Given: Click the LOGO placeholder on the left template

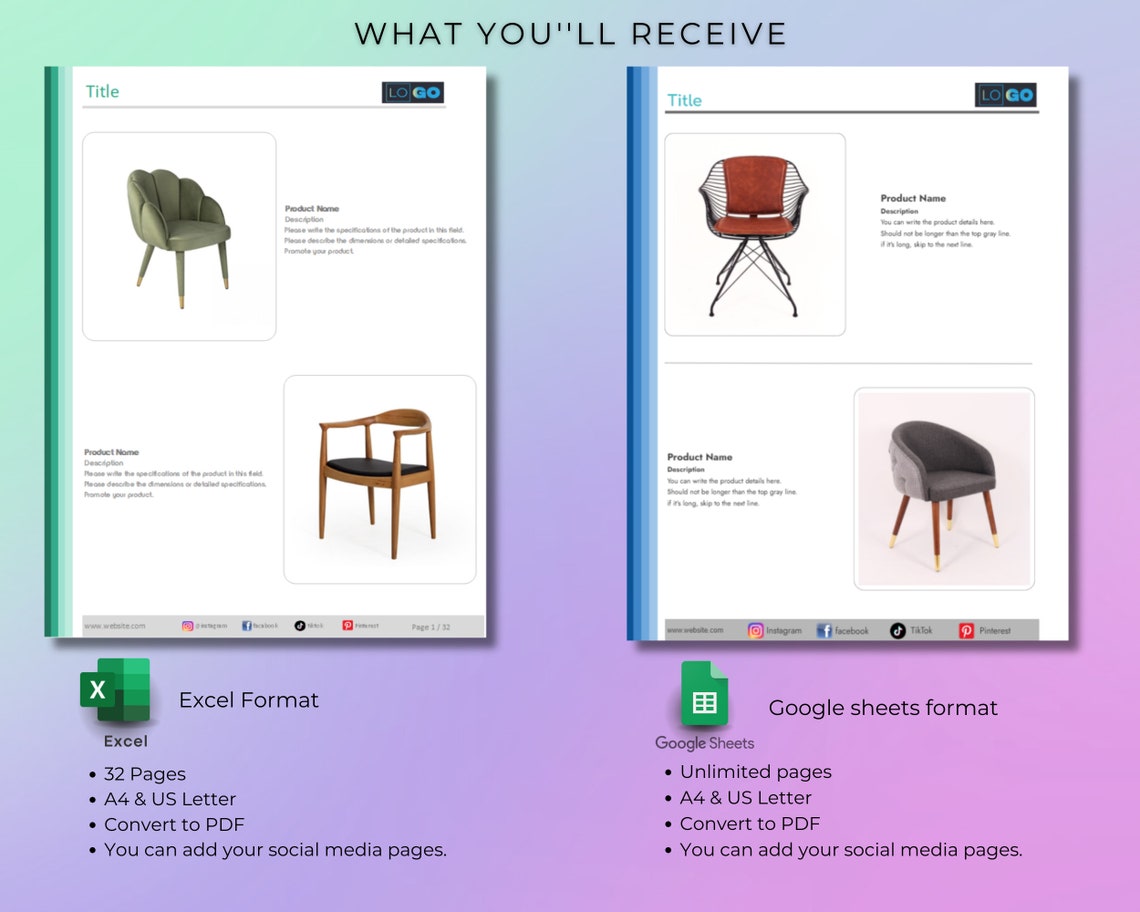Looking at the screenshot, I should coord(411,92).
